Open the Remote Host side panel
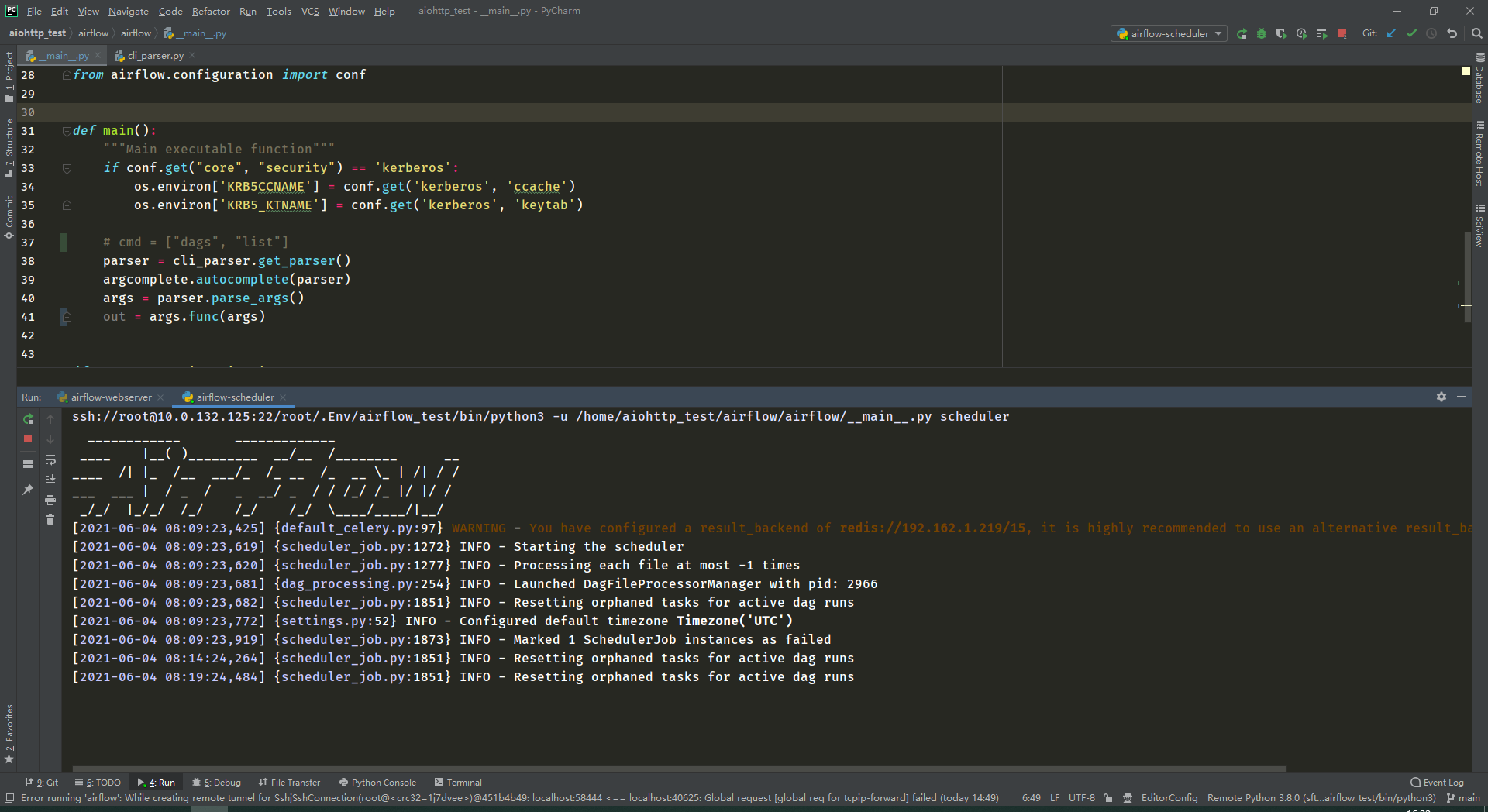 (1479, 153)
